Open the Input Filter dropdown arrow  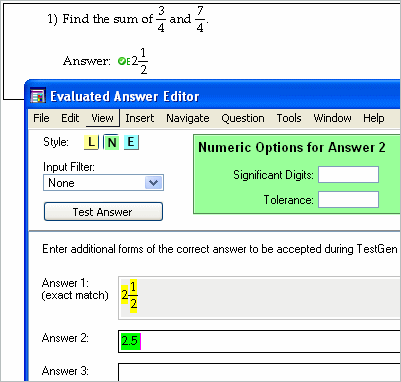coord(153,183)
